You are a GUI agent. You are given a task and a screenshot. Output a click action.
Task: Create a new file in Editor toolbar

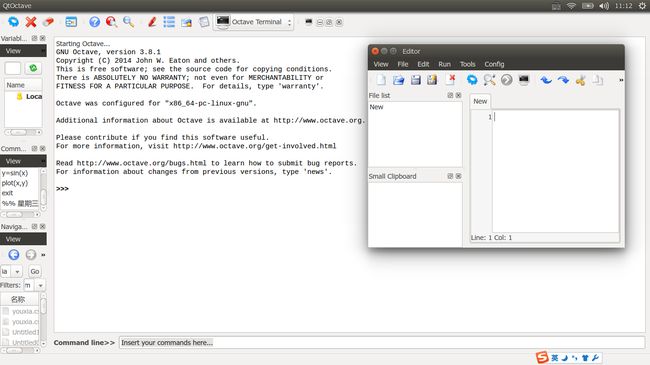tap(381, 80)
